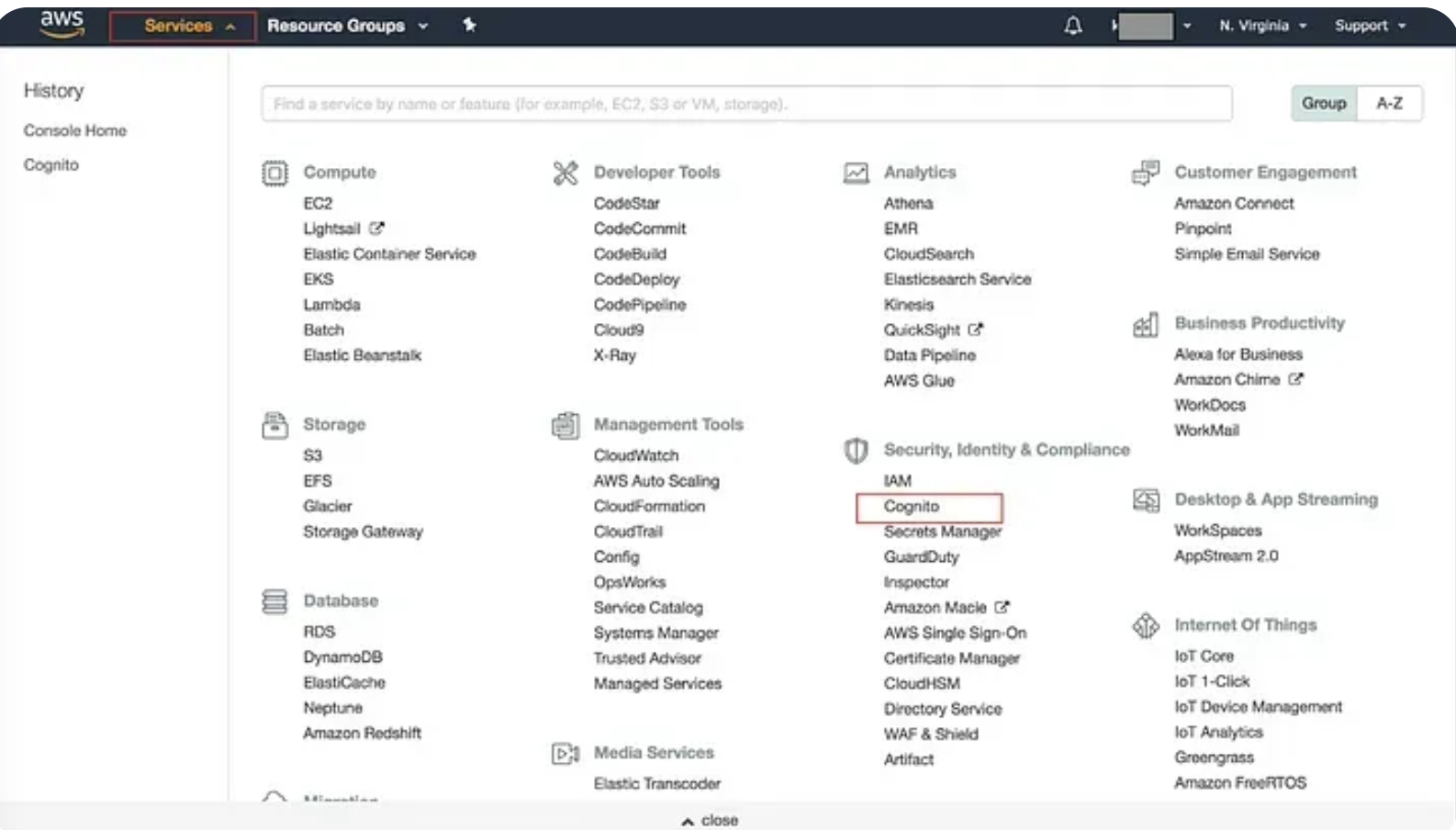The height and width of the screenshot is (830, 1456).
Task: Expand the Resource Groups dropdown
Action: 347,26
